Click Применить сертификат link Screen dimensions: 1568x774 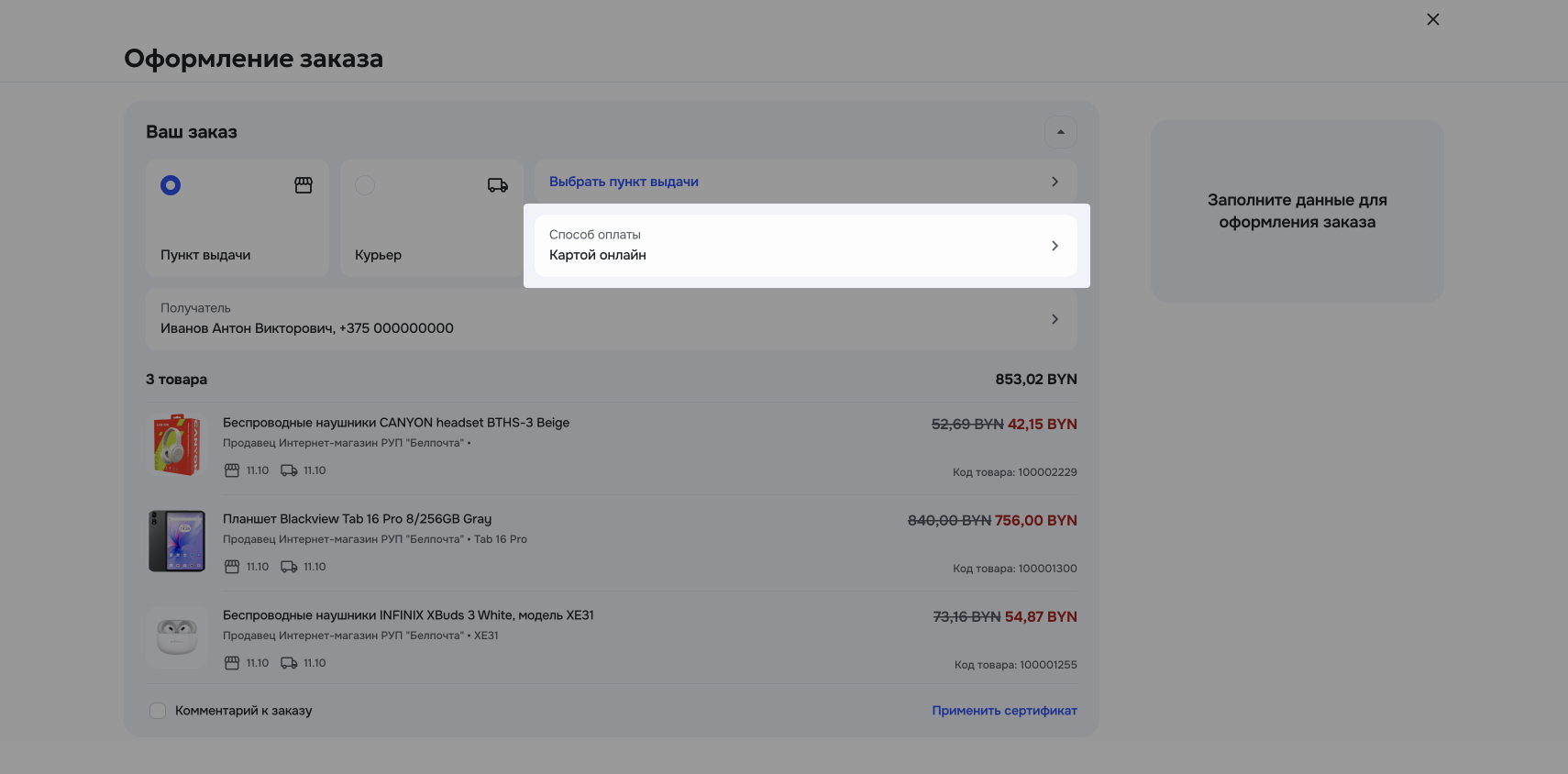pyautogui.click(x=1004, y=711)
